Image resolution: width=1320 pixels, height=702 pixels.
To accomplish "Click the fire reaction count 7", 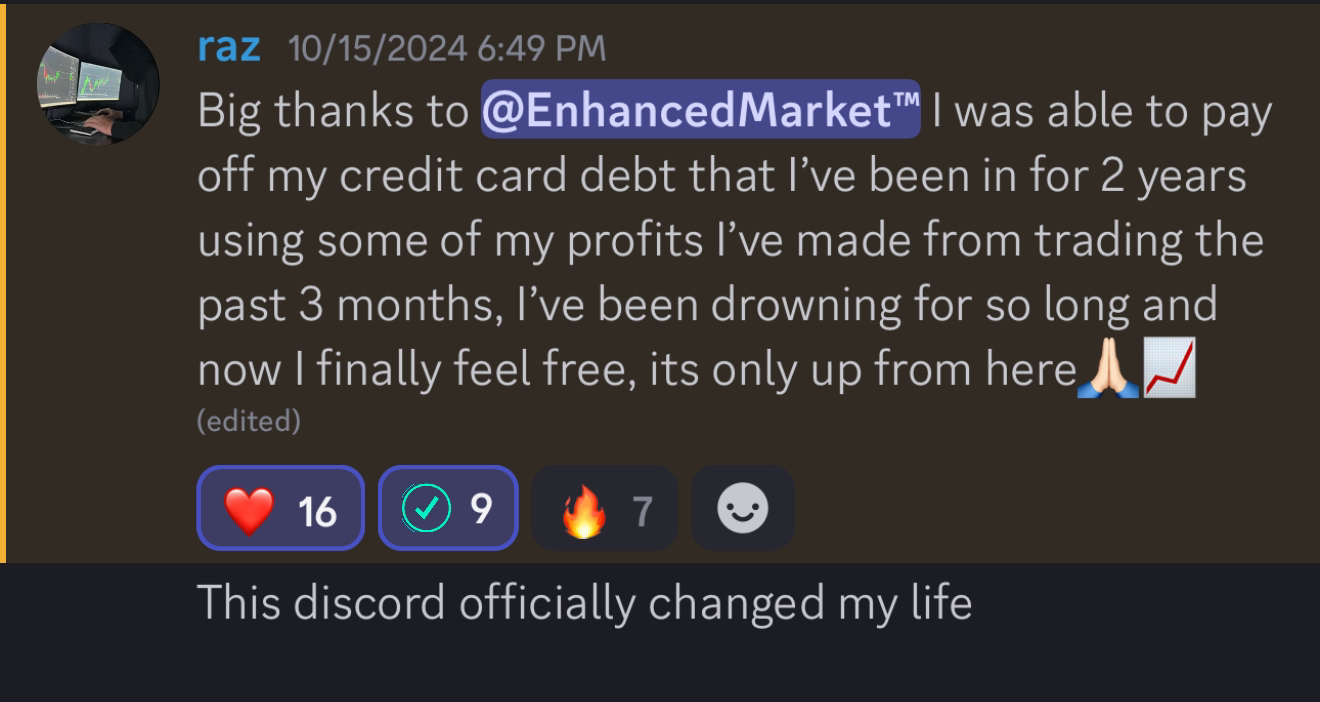I will tap(642, 511).
